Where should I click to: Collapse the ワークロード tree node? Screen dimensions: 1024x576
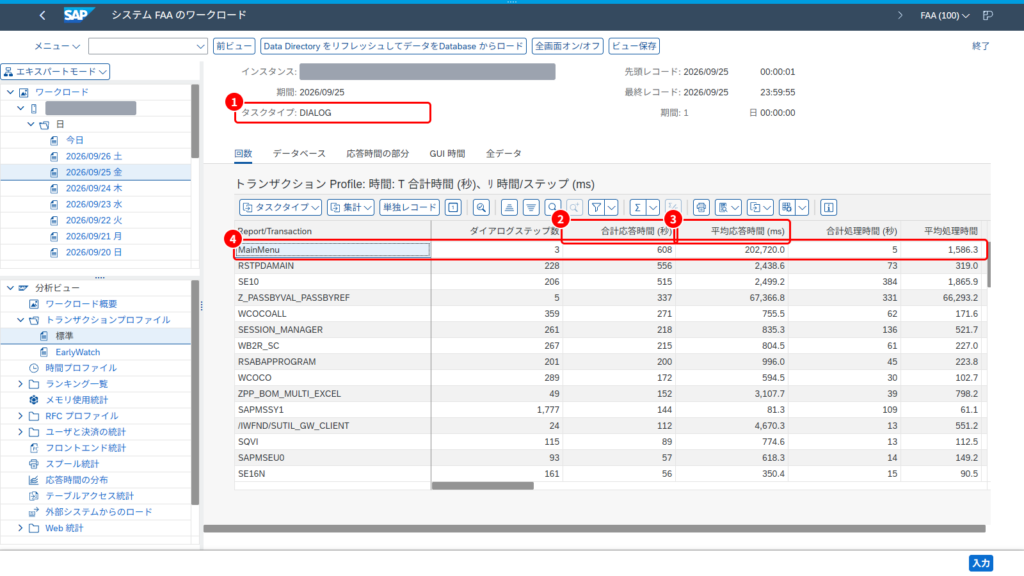tap(10, 92)
